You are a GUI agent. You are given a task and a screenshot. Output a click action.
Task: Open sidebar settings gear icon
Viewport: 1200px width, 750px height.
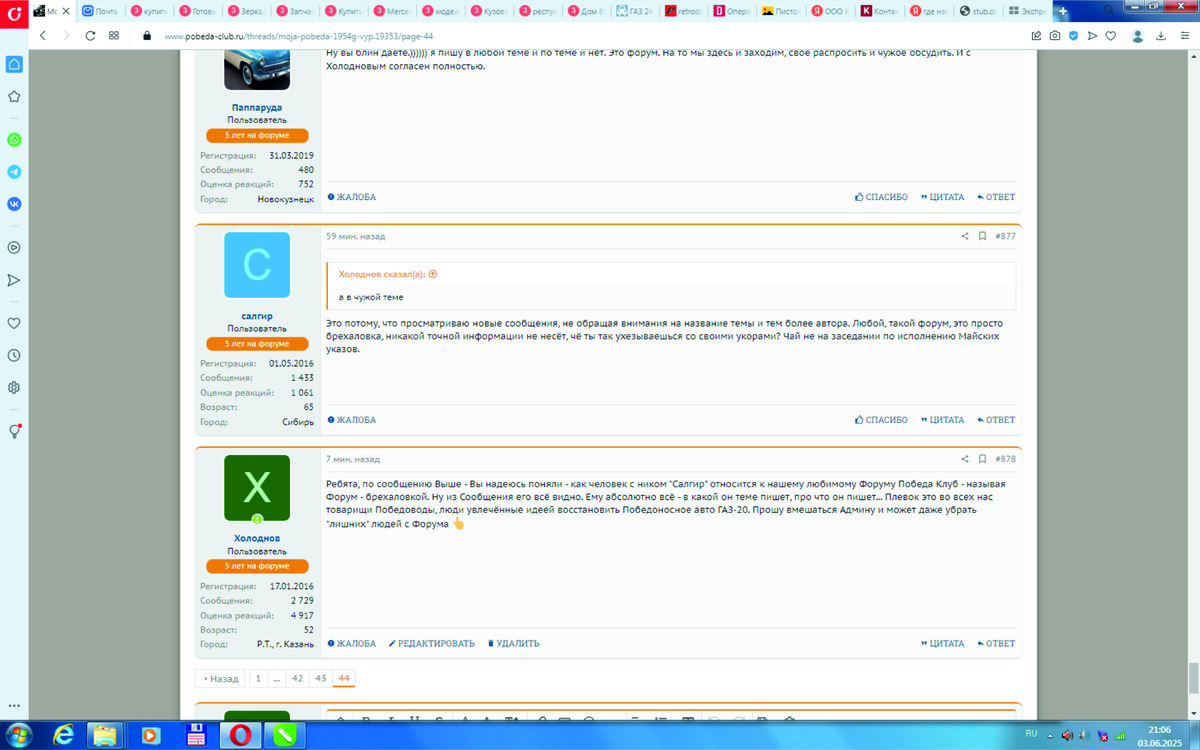tap(14, 387)
